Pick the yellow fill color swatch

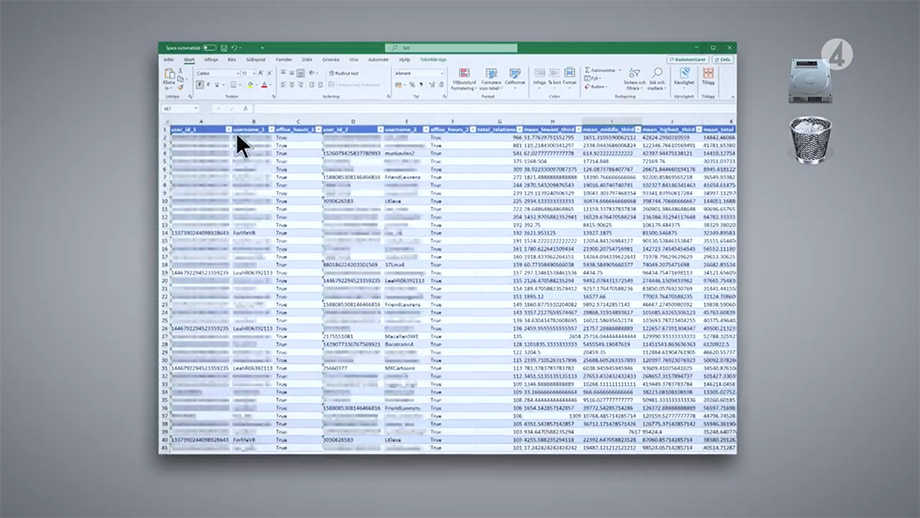coord(249,85)
